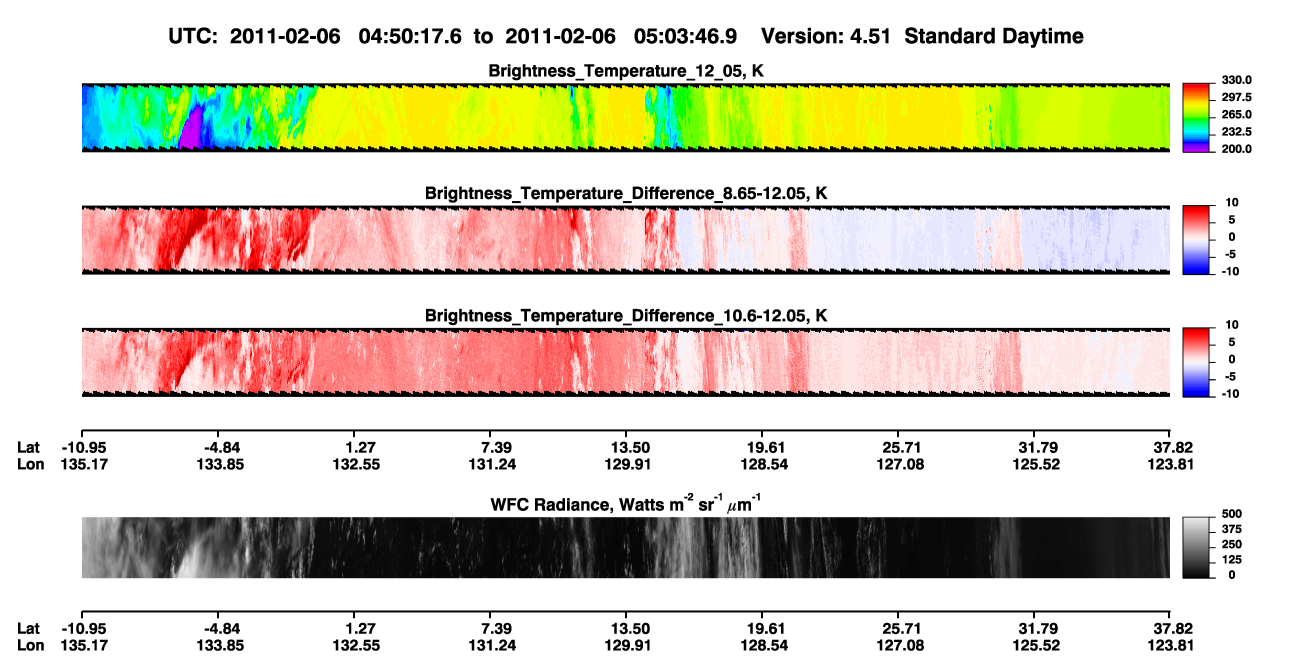Click the '265.0' colorbar label
The width and height of the screenshot is (1300, 667).
[x=1235, y=114]
